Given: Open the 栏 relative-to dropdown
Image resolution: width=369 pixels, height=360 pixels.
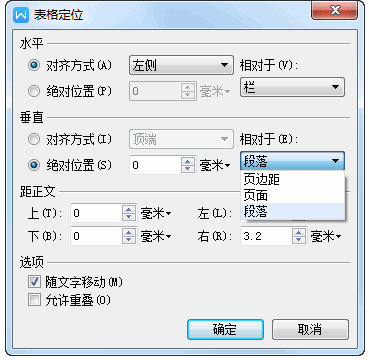Looking at the screenshot, I should [292, 87].
